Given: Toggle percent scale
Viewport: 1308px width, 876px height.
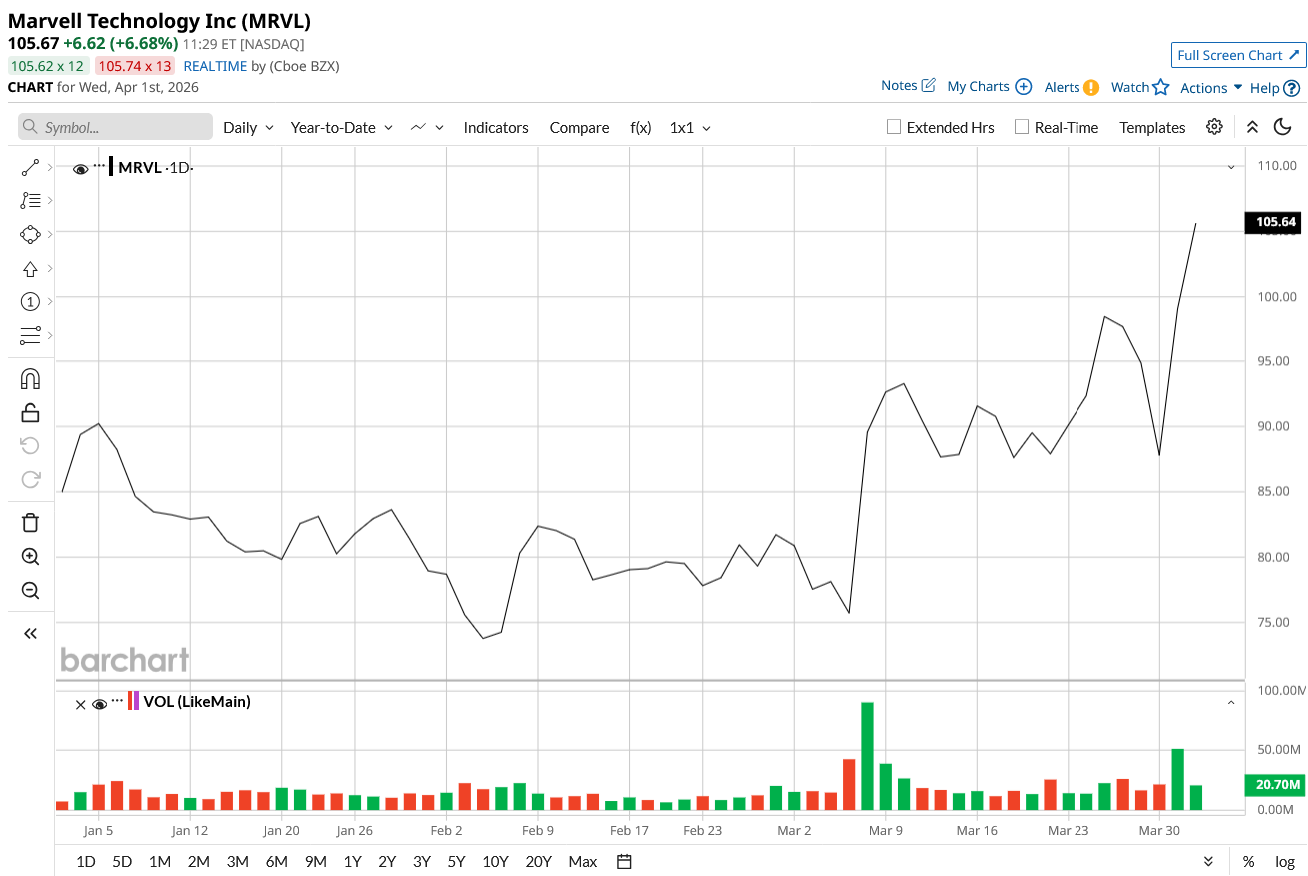Looking at the screenshot, I should pos(1248,861).
